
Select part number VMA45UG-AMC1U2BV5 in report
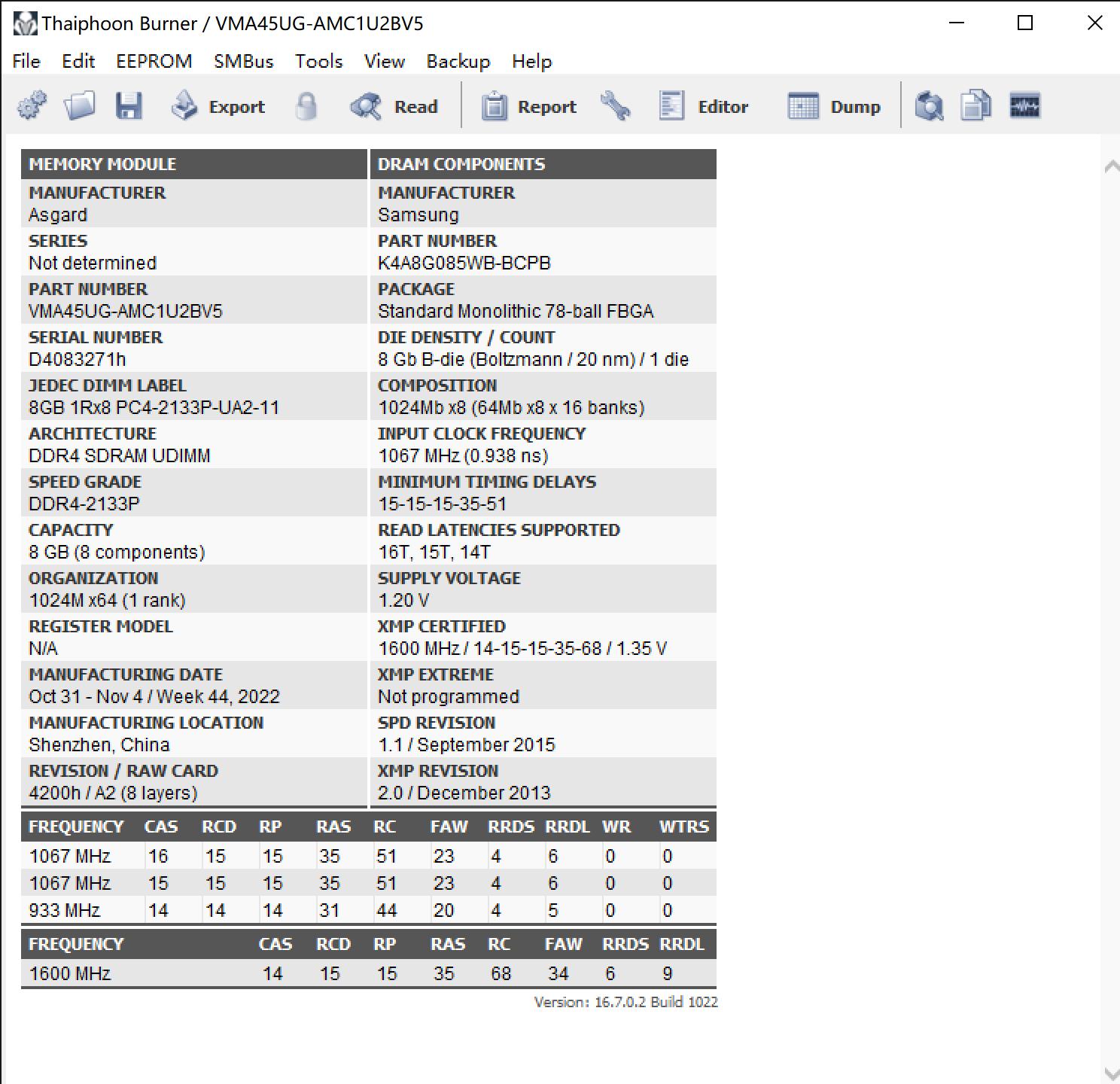tap(126, 311)
